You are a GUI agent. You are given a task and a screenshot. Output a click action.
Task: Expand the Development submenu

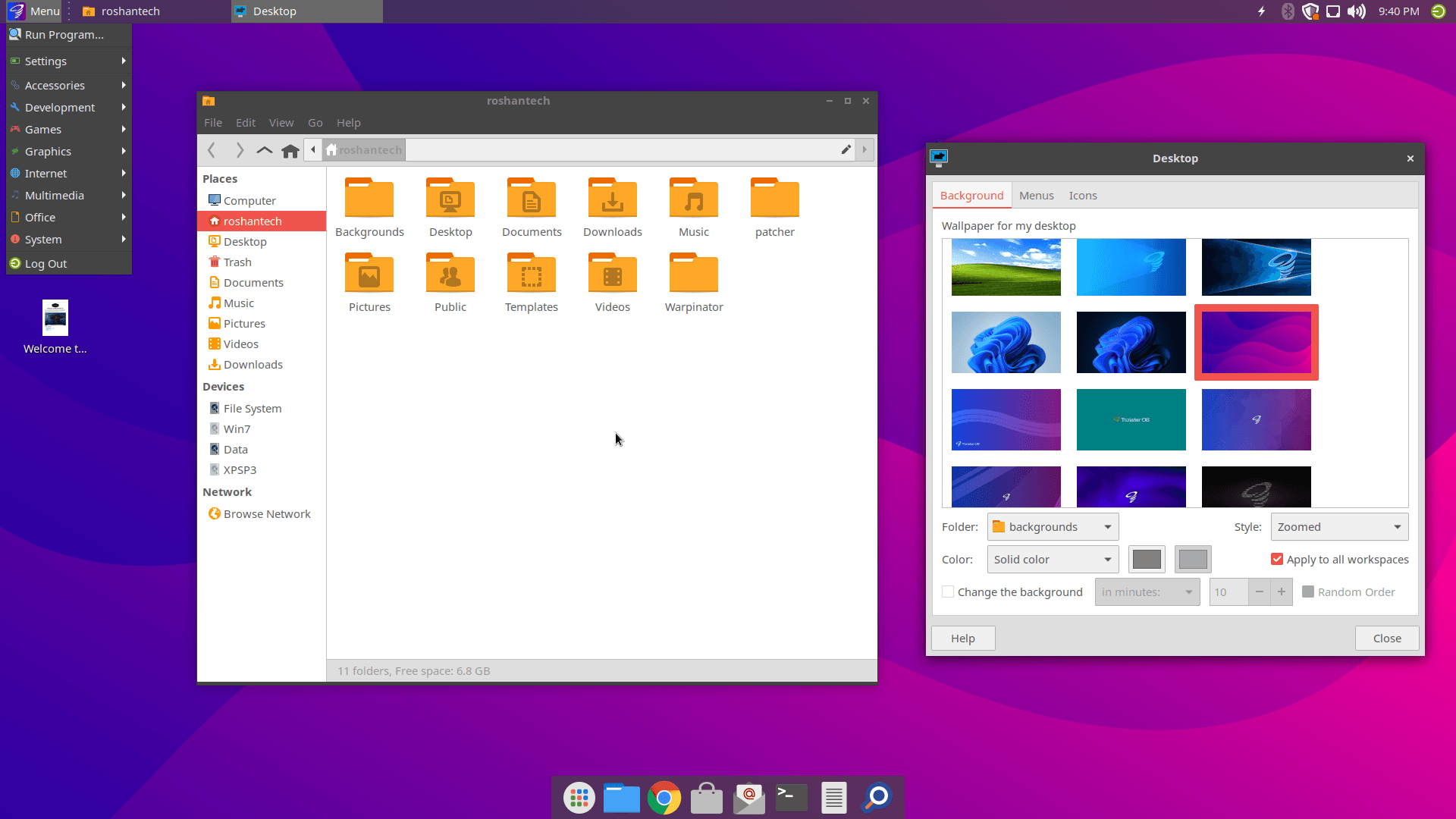click(69, 107)
